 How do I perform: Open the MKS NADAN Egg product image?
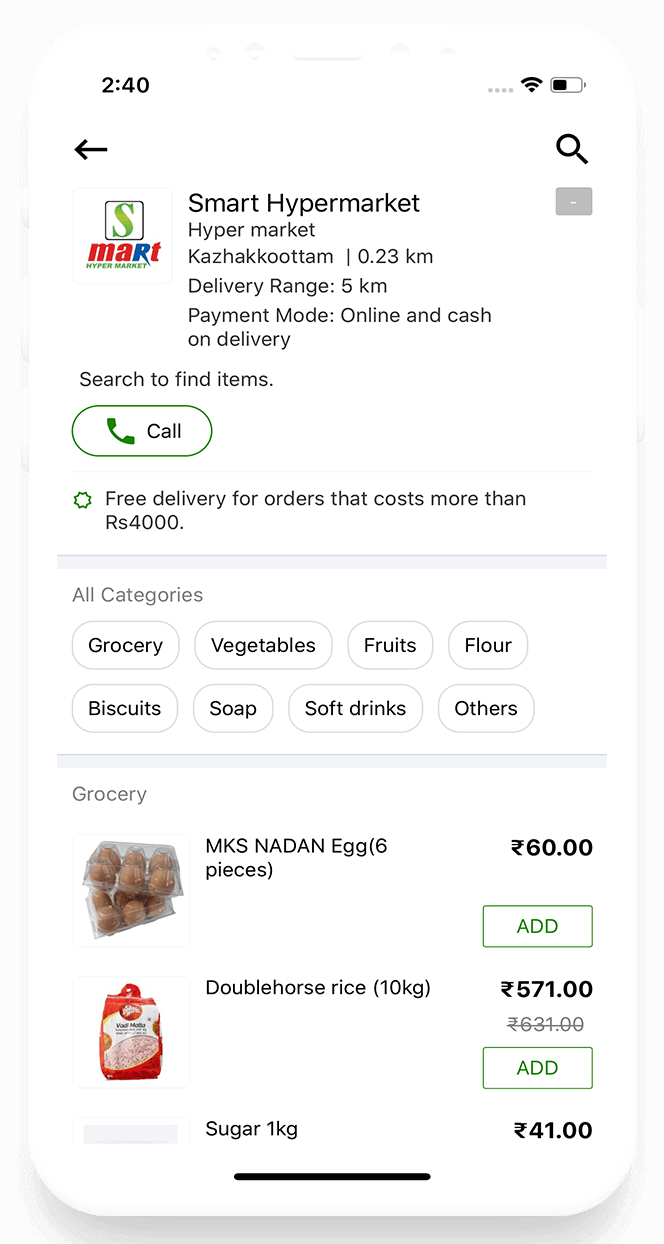click(x=131, y=891)
